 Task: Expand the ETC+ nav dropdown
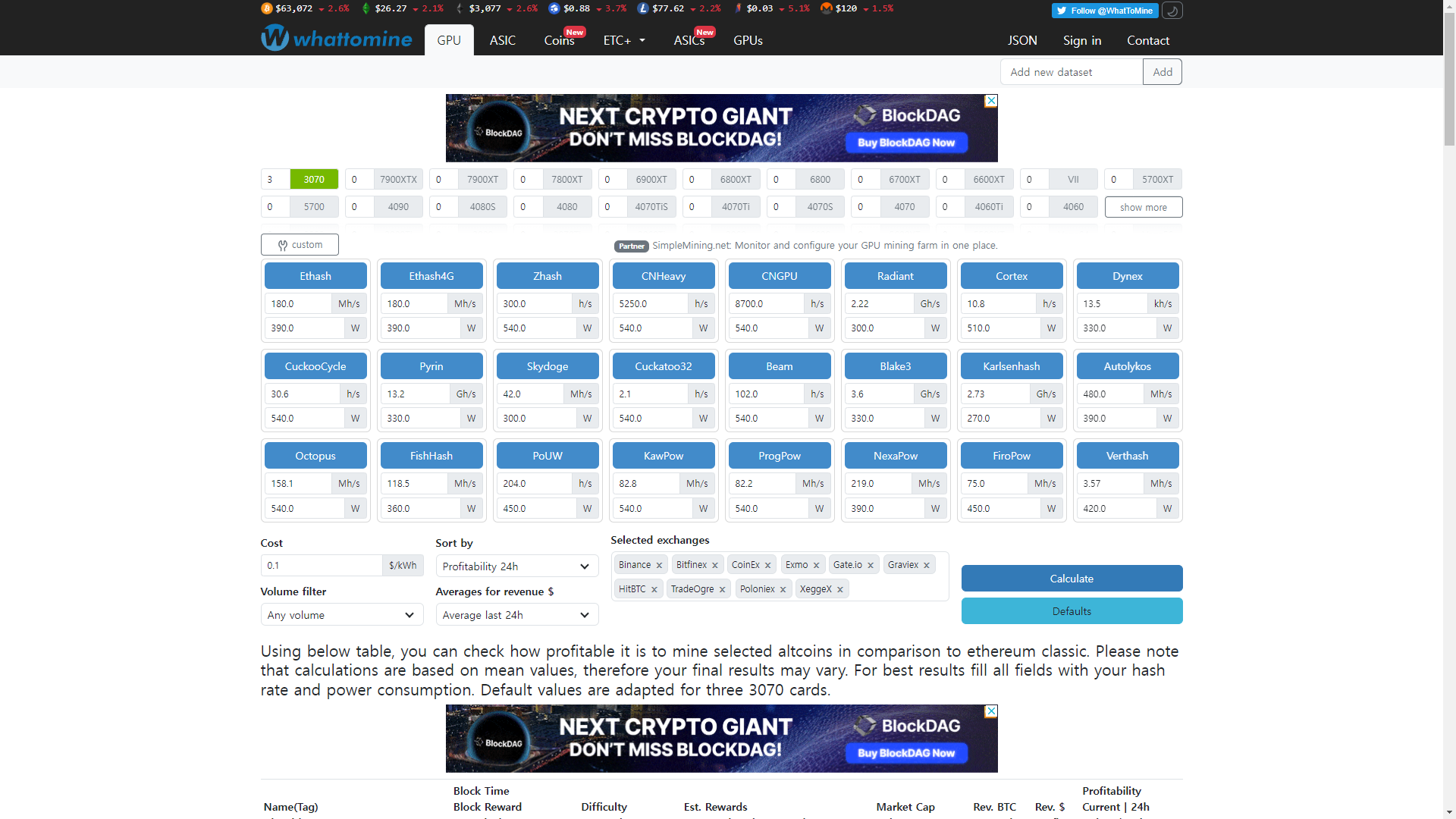(624, 40)
